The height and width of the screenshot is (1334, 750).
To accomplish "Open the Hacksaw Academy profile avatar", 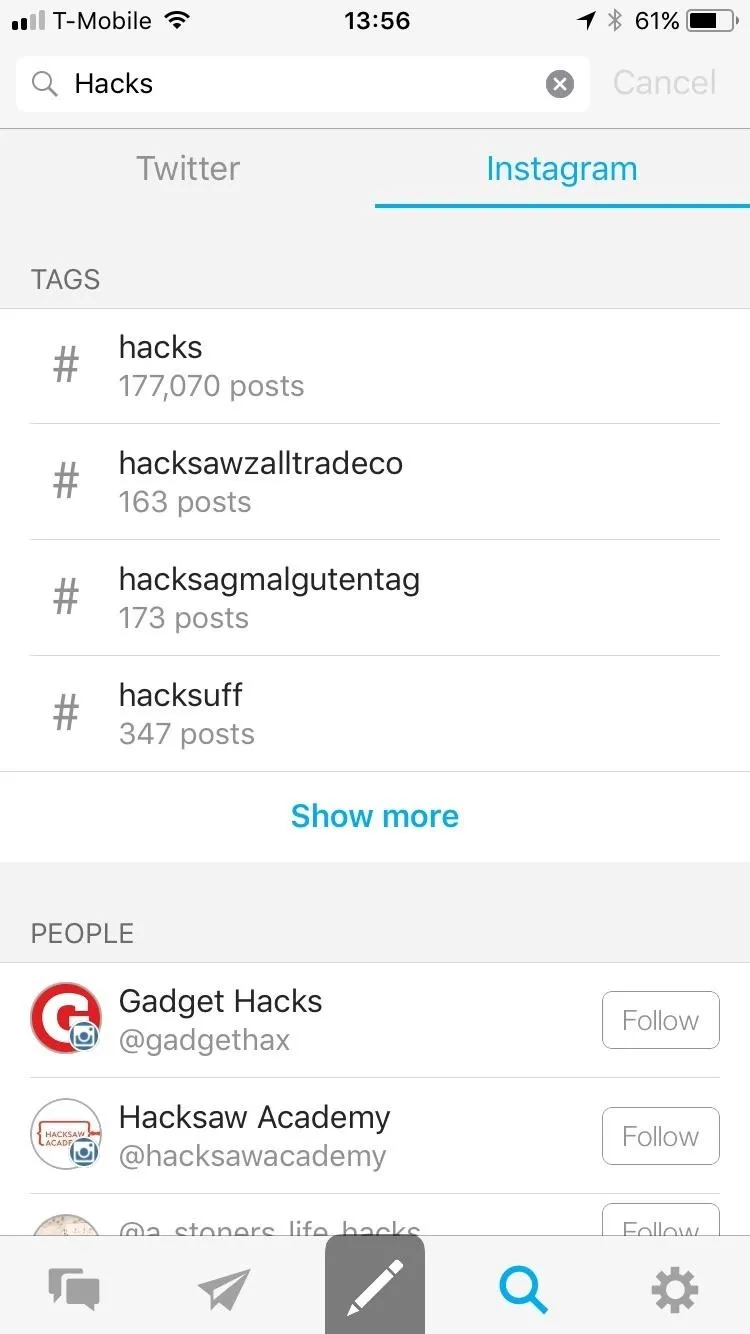I will pos(66,1134).
